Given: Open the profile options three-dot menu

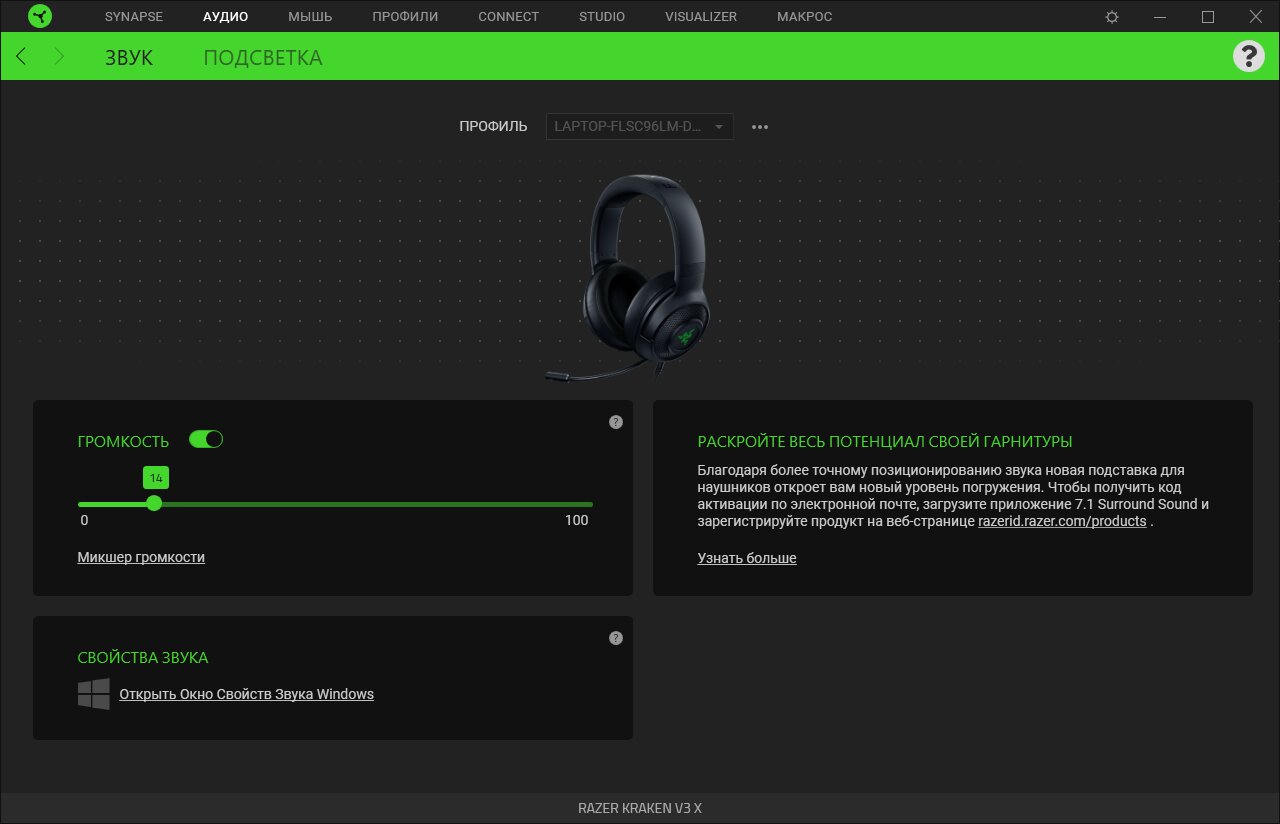Looking at the screenshot, I should click(760, 127).
